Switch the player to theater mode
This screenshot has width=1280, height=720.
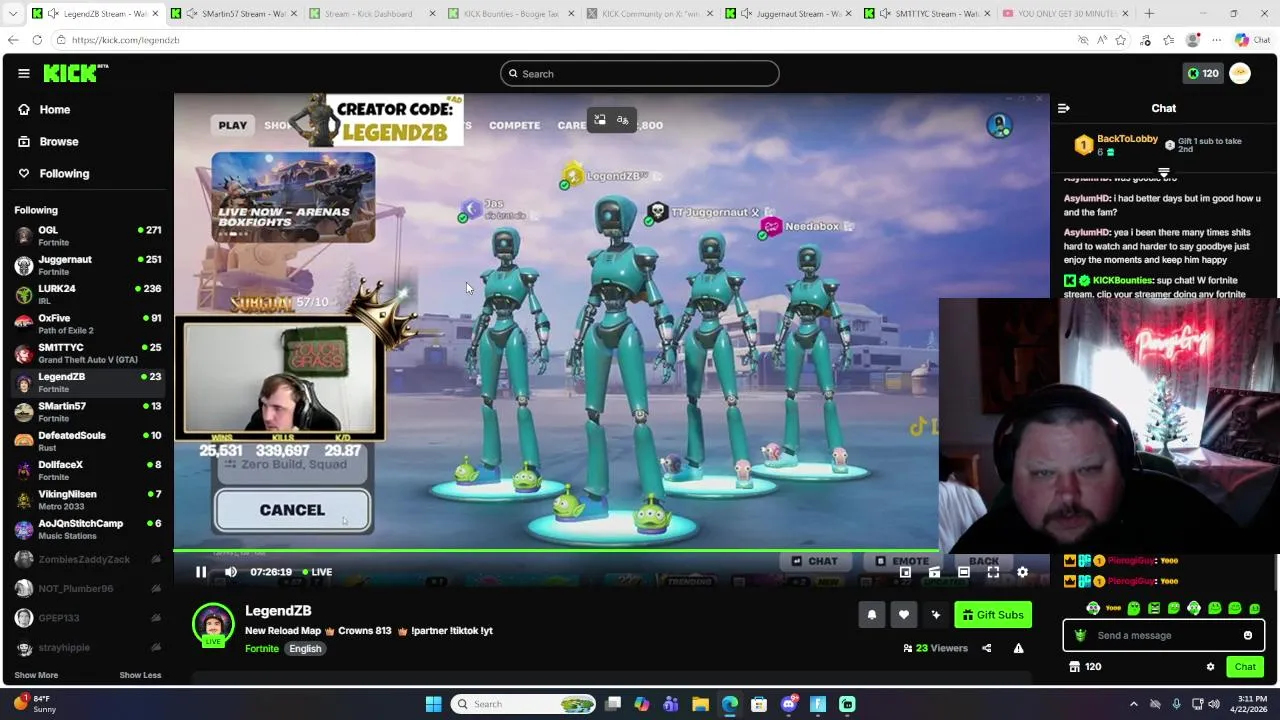point(963,572)
